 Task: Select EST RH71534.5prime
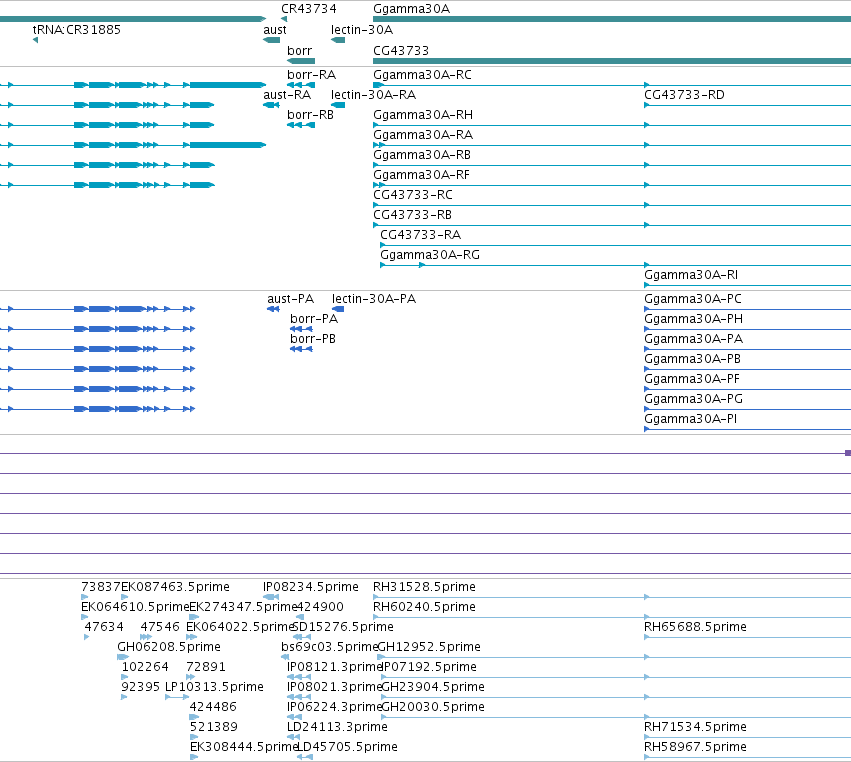(695, 727)
